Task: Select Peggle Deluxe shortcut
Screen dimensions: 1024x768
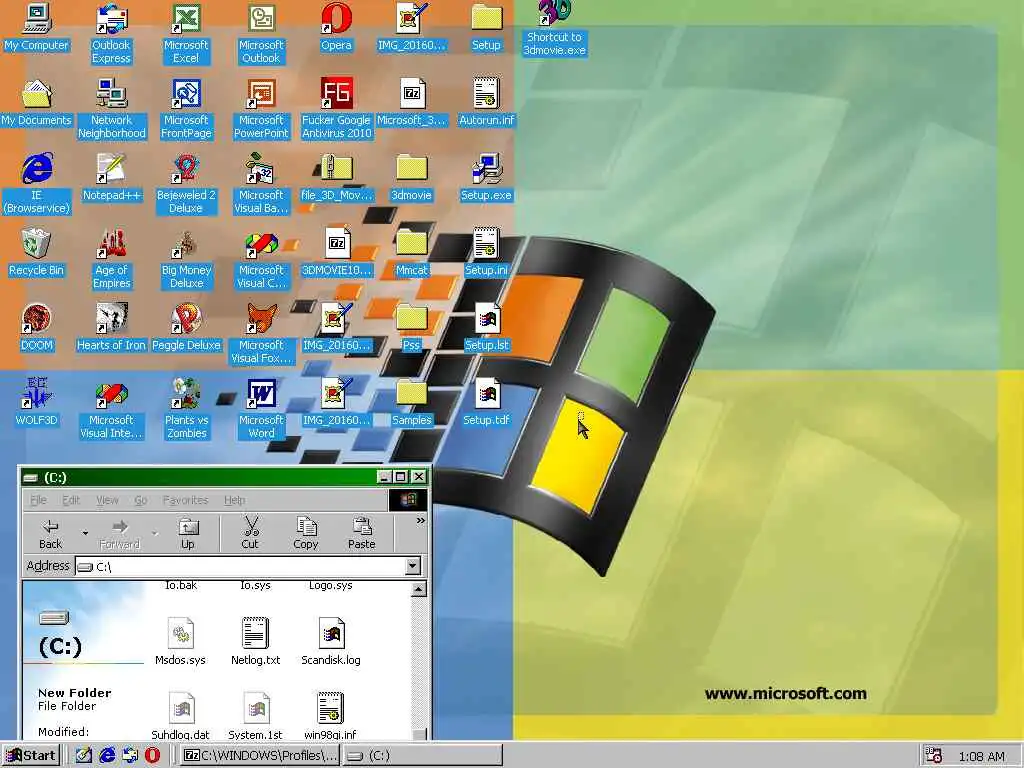Action: pyautogui.click(x=186, y=327)
